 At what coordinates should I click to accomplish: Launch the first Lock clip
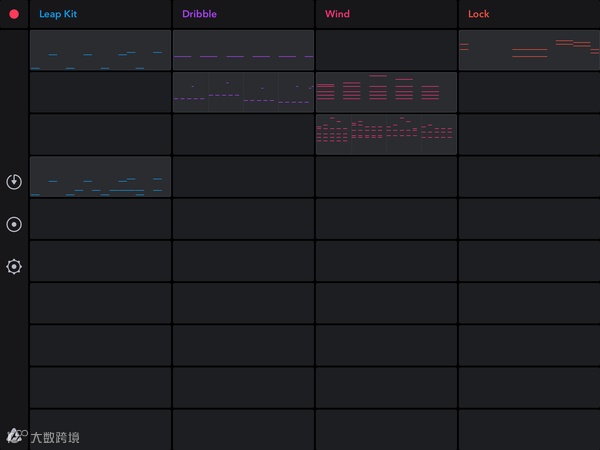pos(530,50)
